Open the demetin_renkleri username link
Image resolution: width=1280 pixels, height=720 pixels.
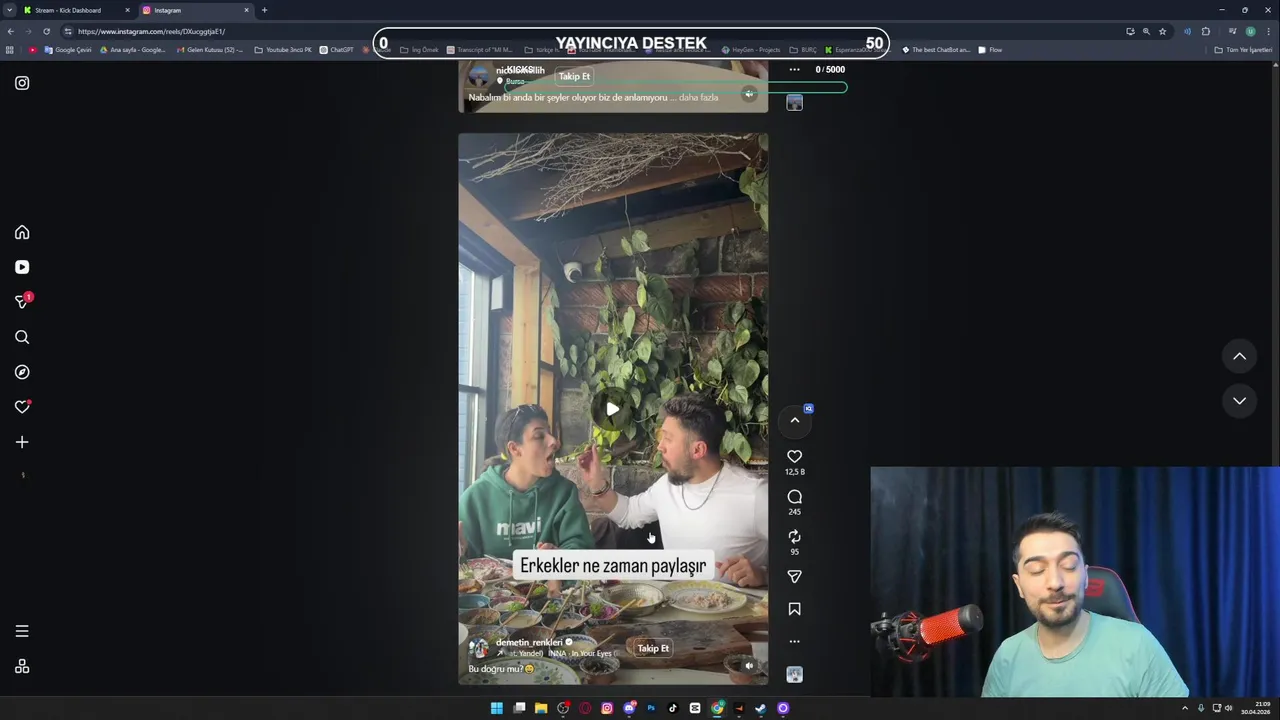pos(529,642)
